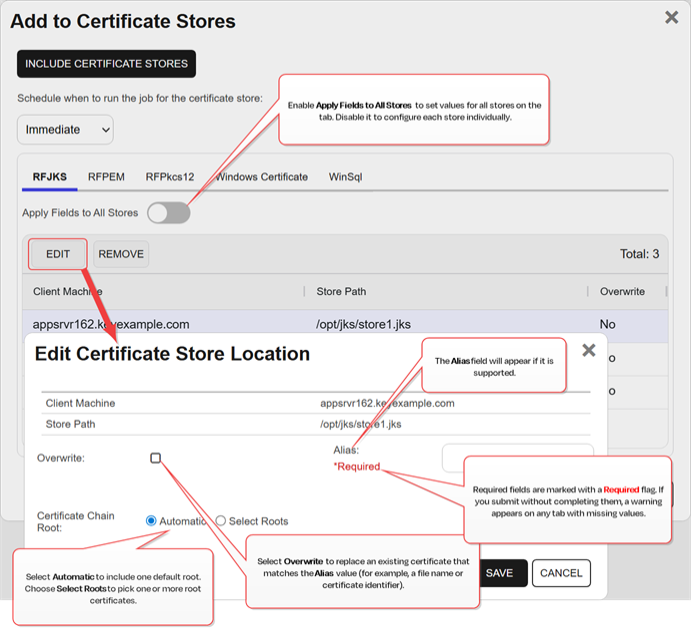Enable the Overwrite checkbox

click(156, 458)
